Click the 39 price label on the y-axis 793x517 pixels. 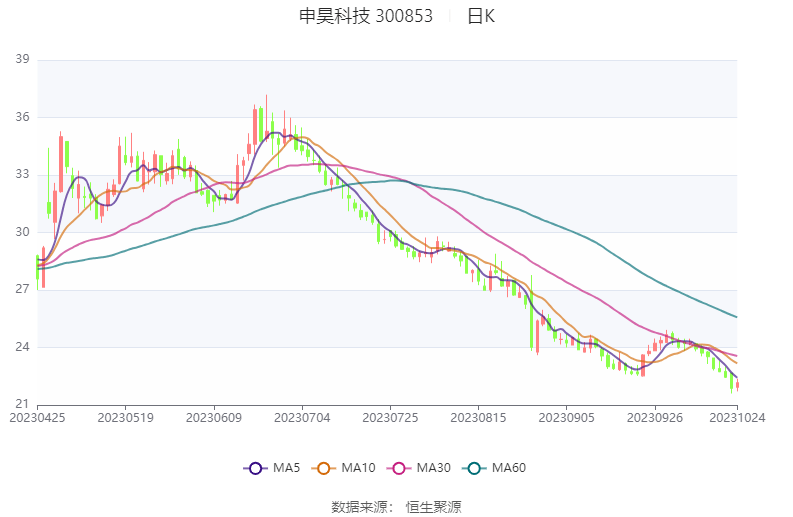[22, 60]
